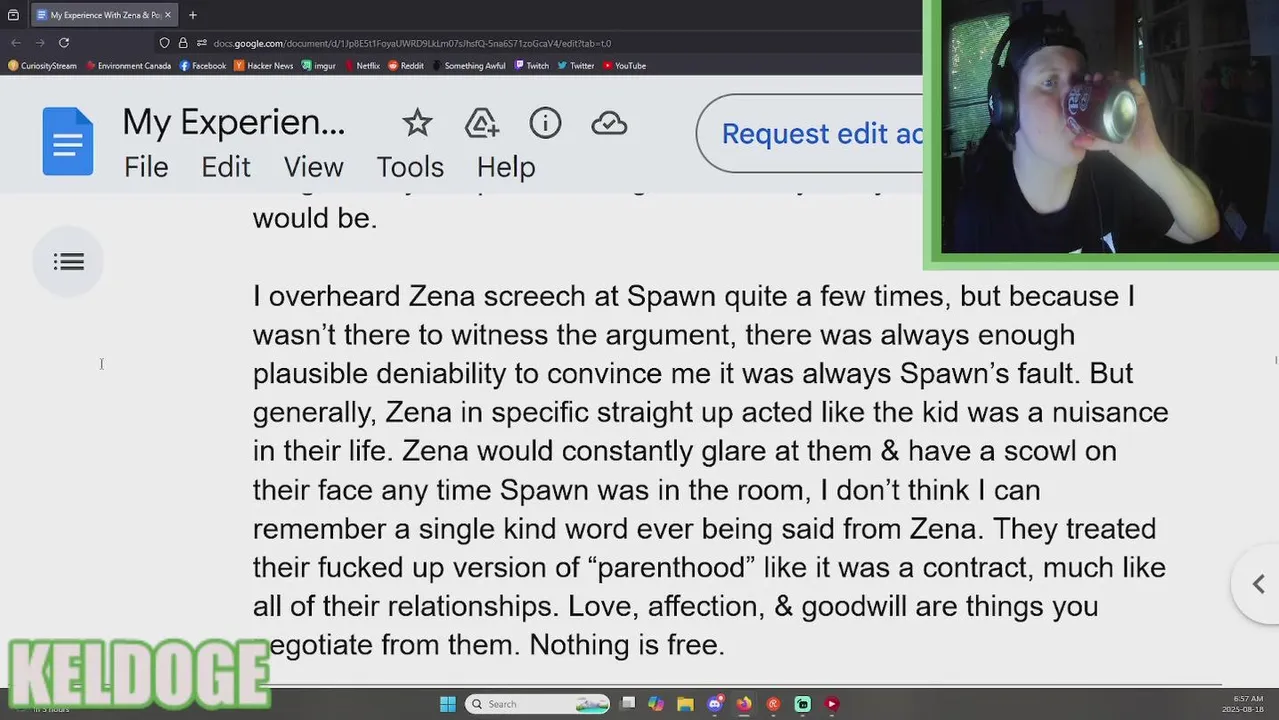Reload the page in the browser toolbar

point(64,43)
